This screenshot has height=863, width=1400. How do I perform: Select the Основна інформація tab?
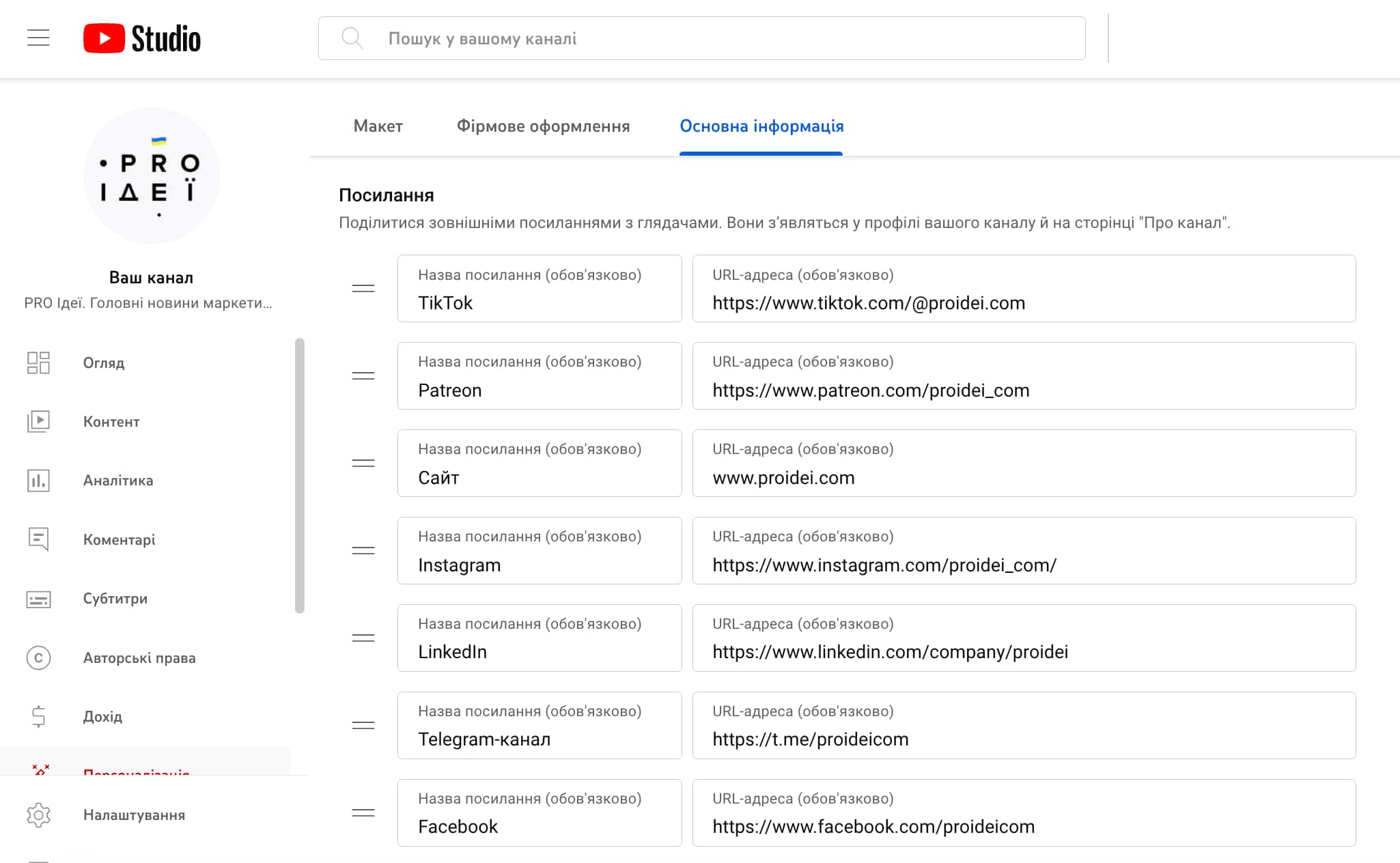coord(761,126)
